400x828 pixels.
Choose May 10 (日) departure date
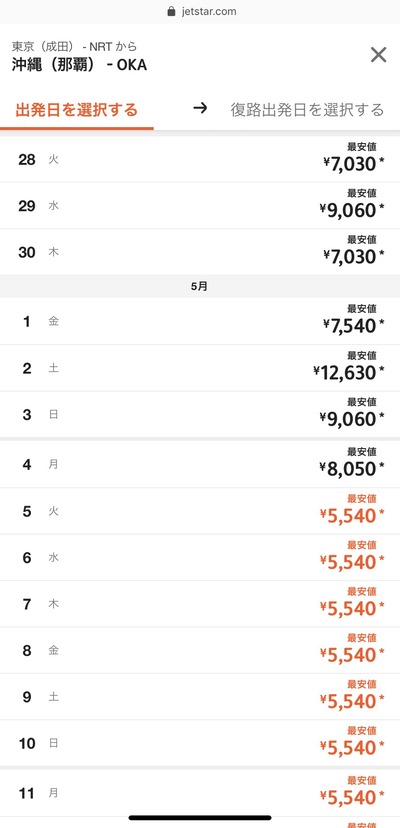click(x=200, y=744)
